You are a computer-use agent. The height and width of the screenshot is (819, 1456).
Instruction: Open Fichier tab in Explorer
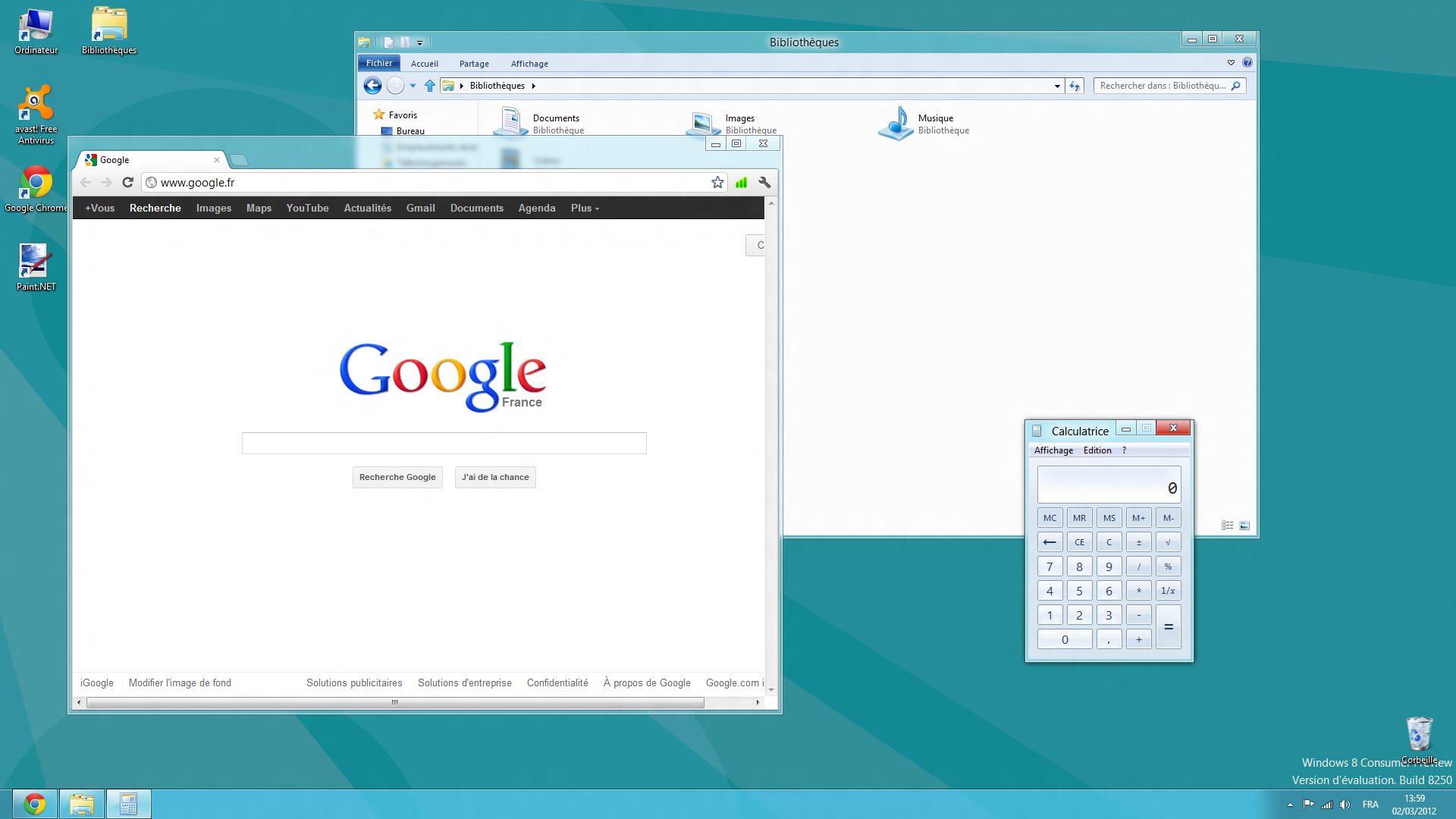tap(379, 63)
